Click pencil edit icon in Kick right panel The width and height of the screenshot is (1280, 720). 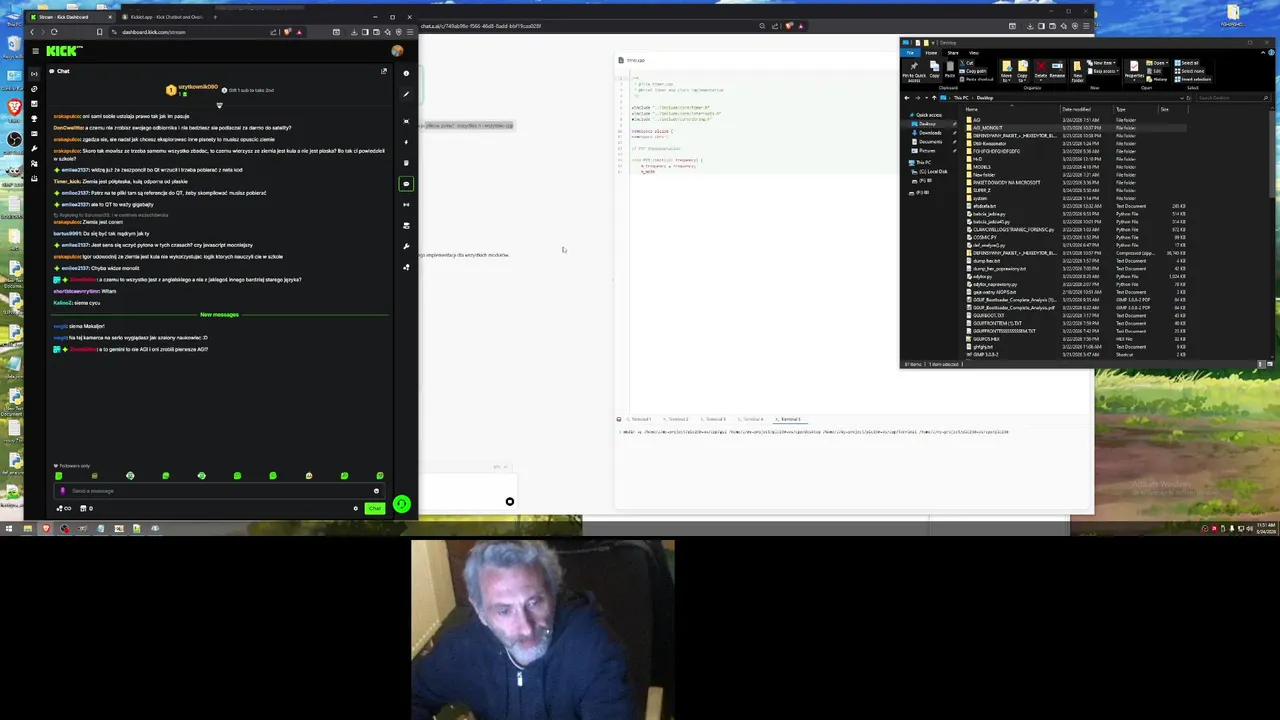point(406,94)
